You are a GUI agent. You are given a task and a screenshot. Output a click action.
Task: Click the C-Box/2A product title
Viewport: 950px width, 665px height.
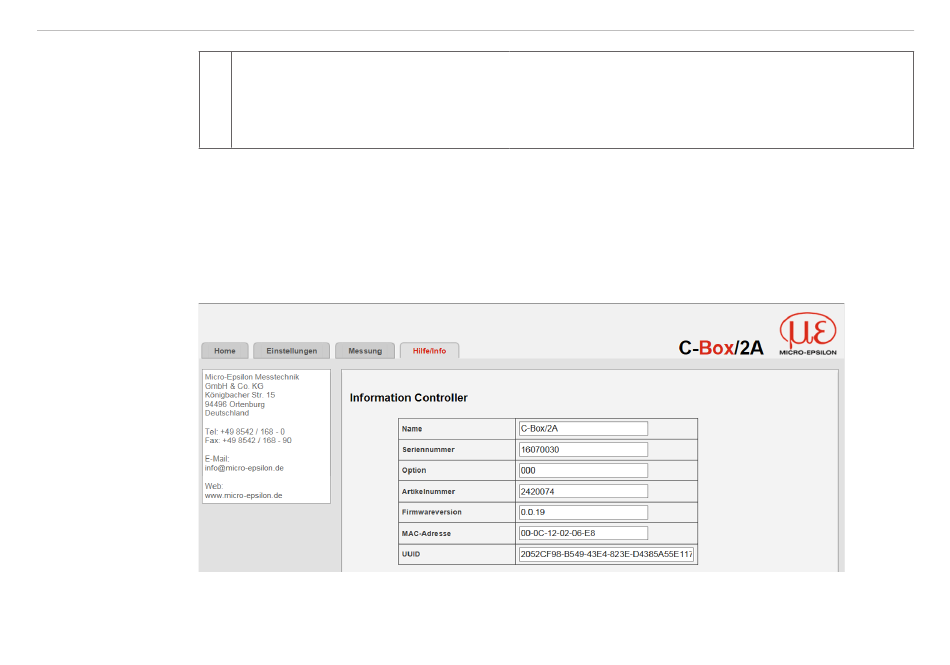(720, 348)
